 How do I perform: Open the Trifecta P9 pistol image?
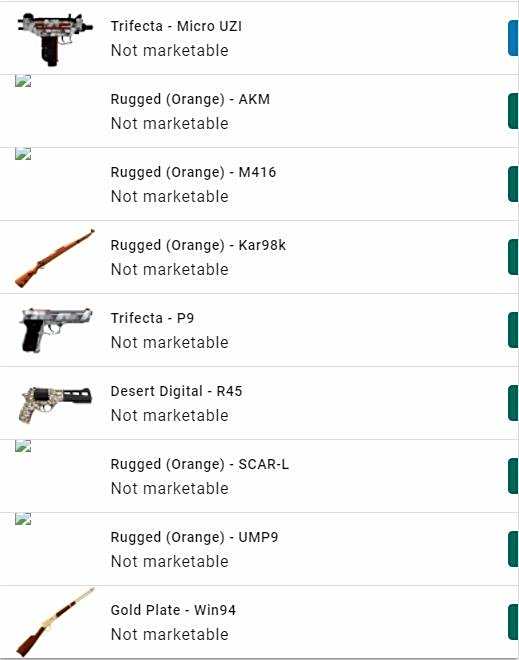coord(56,330)
